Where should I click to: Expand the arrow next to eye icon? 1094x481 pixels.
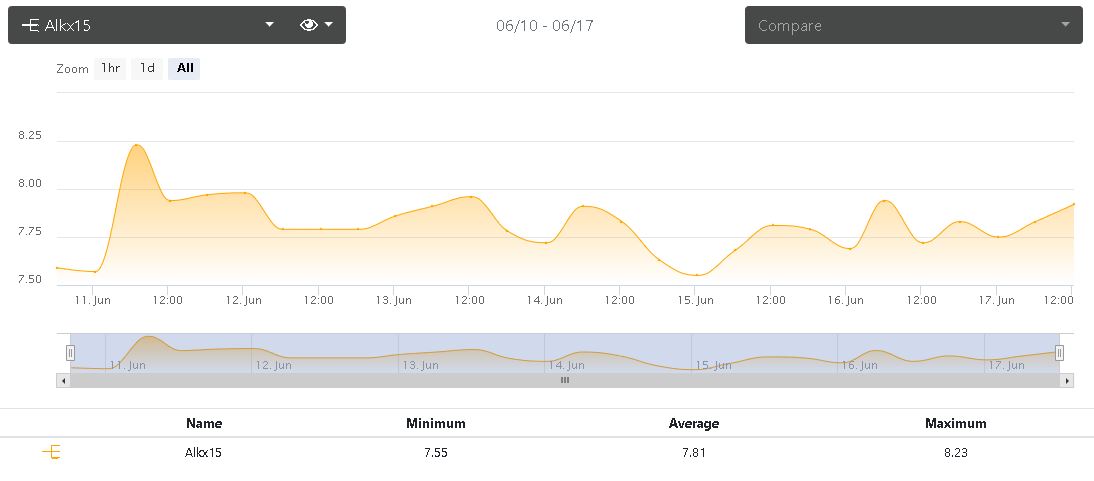coord(329,25)
